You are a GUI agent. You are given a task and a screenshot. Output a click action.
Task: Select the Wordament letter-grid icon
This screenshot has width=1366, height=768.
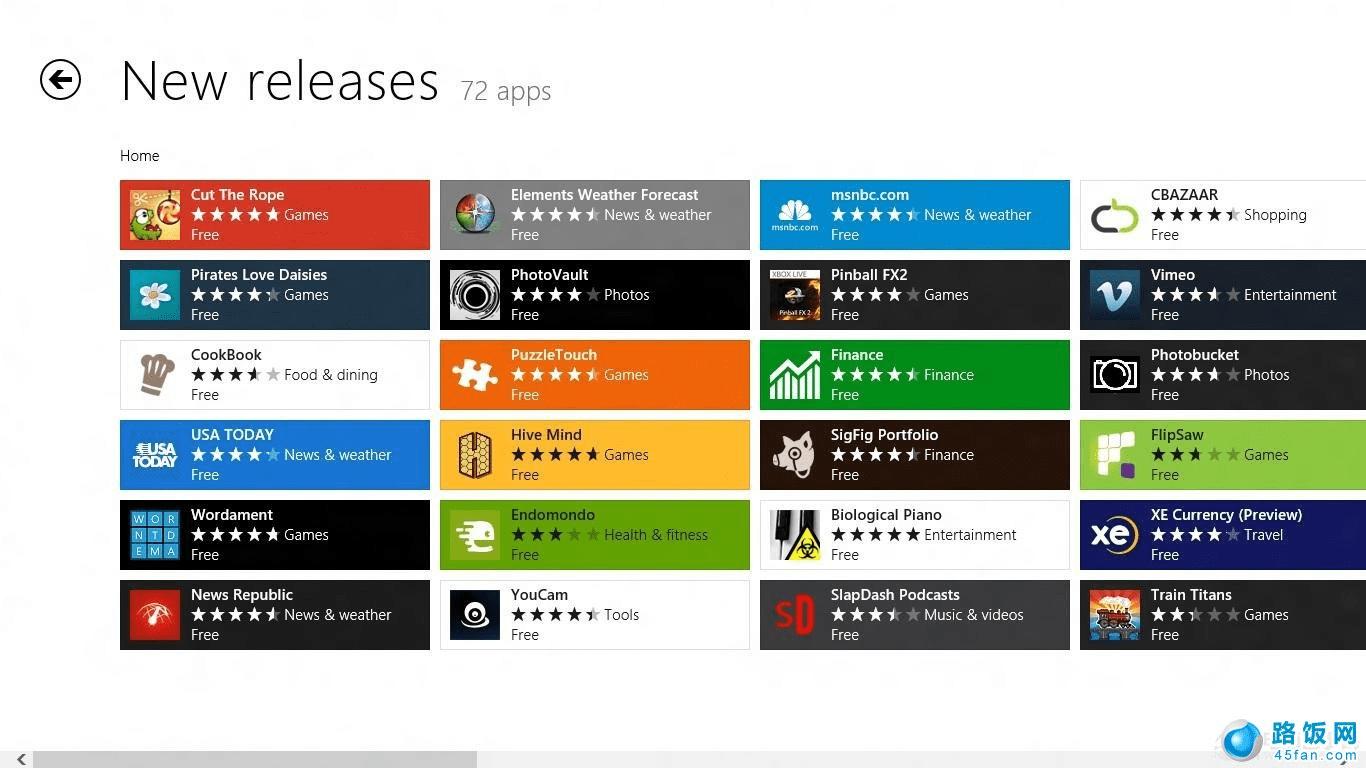coord(155,534)
